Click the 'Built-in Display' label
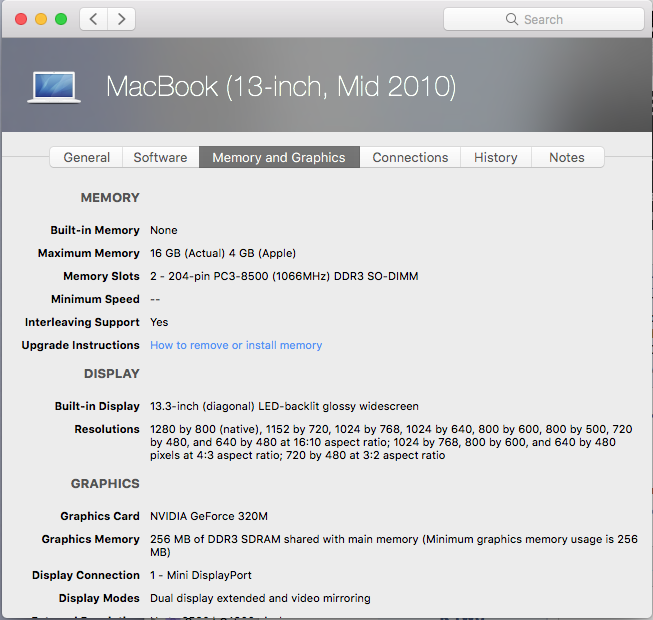 tap(97, 406)
